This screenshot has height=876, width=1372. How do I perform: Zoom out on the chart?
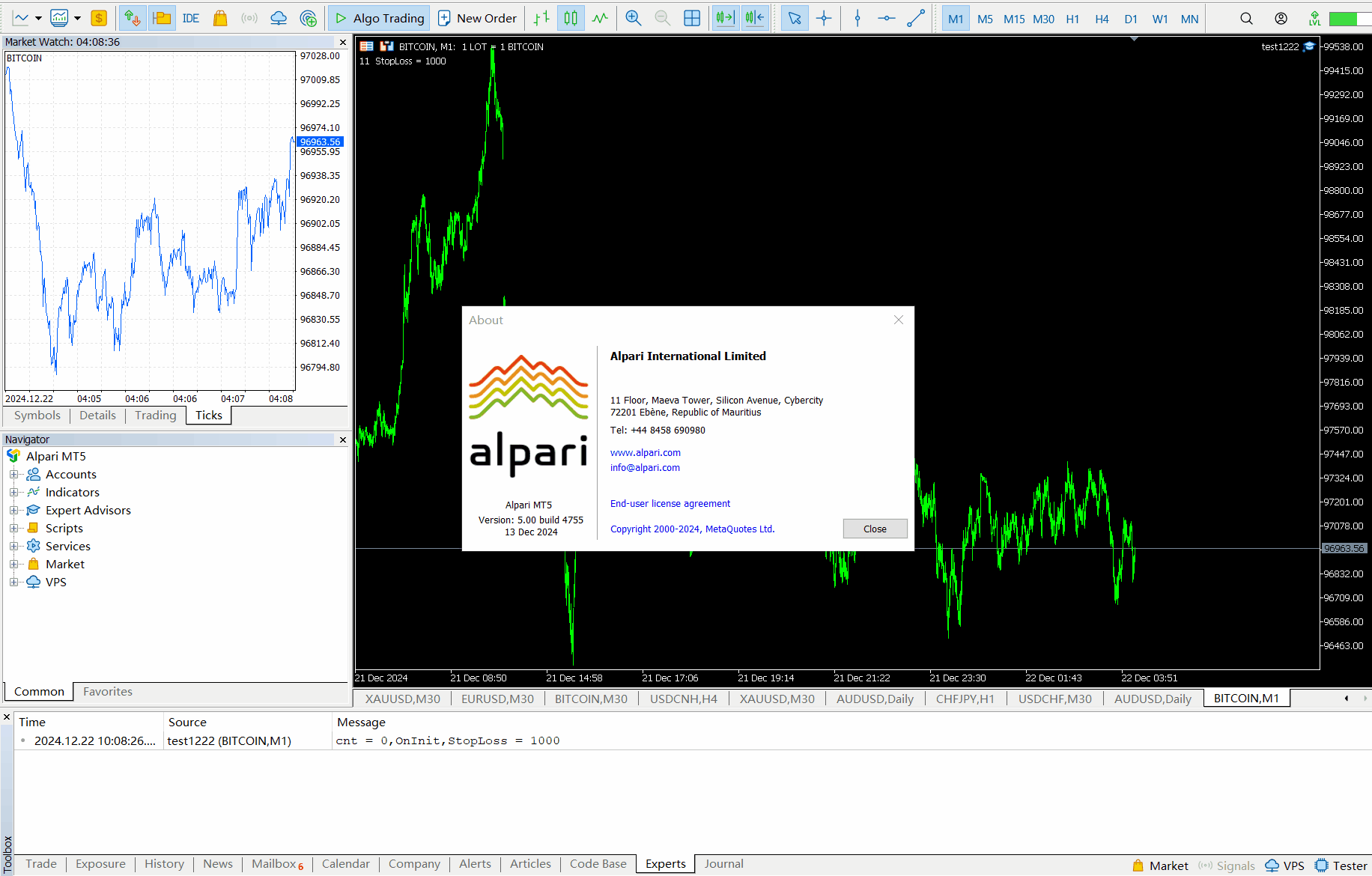pos(663,18)
